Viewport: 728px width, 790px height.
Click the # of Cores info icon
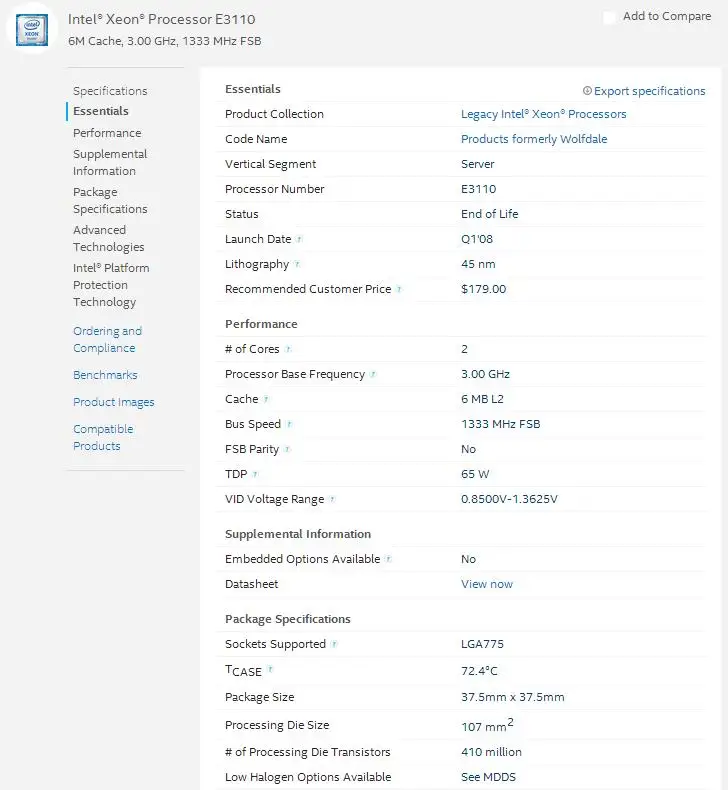(288, 349)
